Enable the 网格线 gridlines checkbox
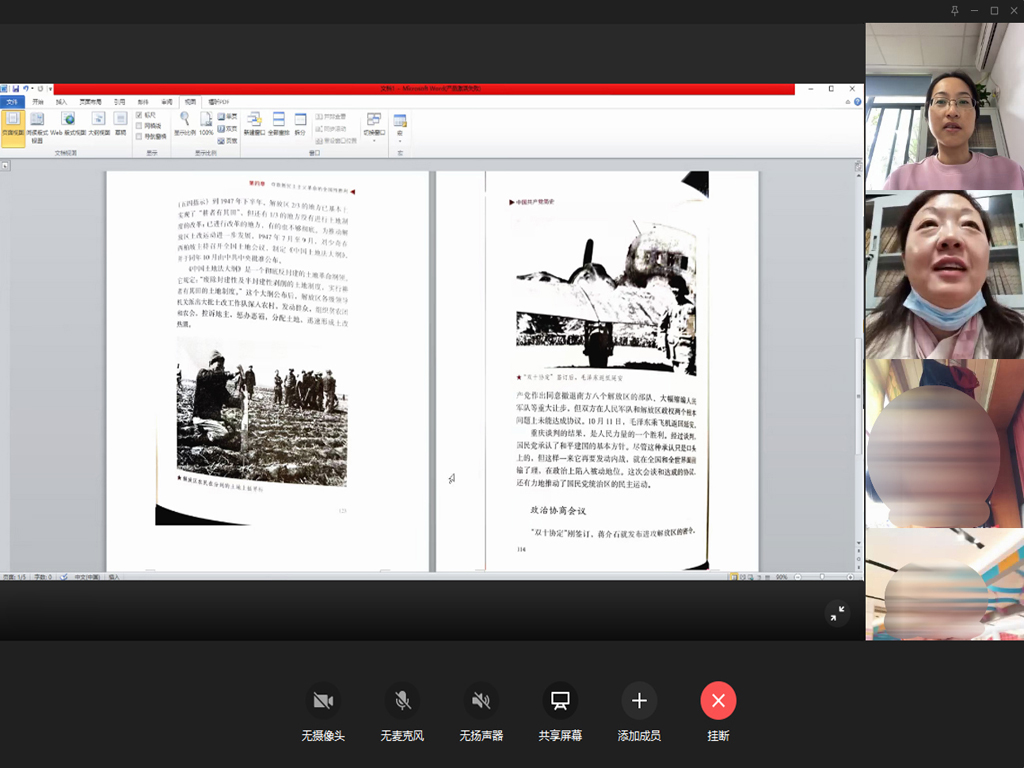 (139, 126)
